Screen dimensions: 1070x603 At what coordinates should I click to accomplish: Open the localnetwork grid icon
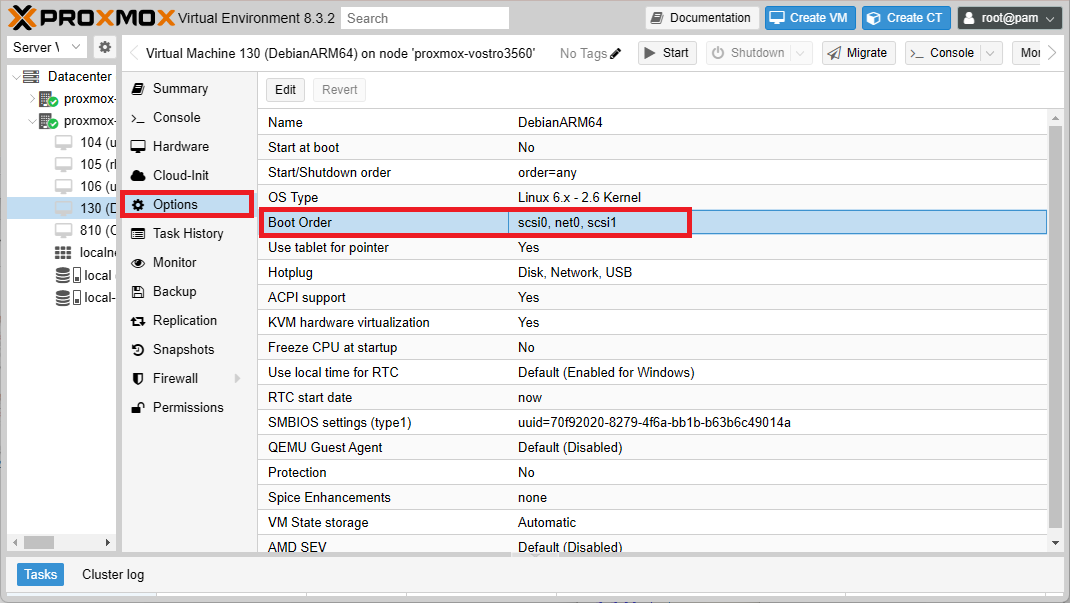point(63,252)
